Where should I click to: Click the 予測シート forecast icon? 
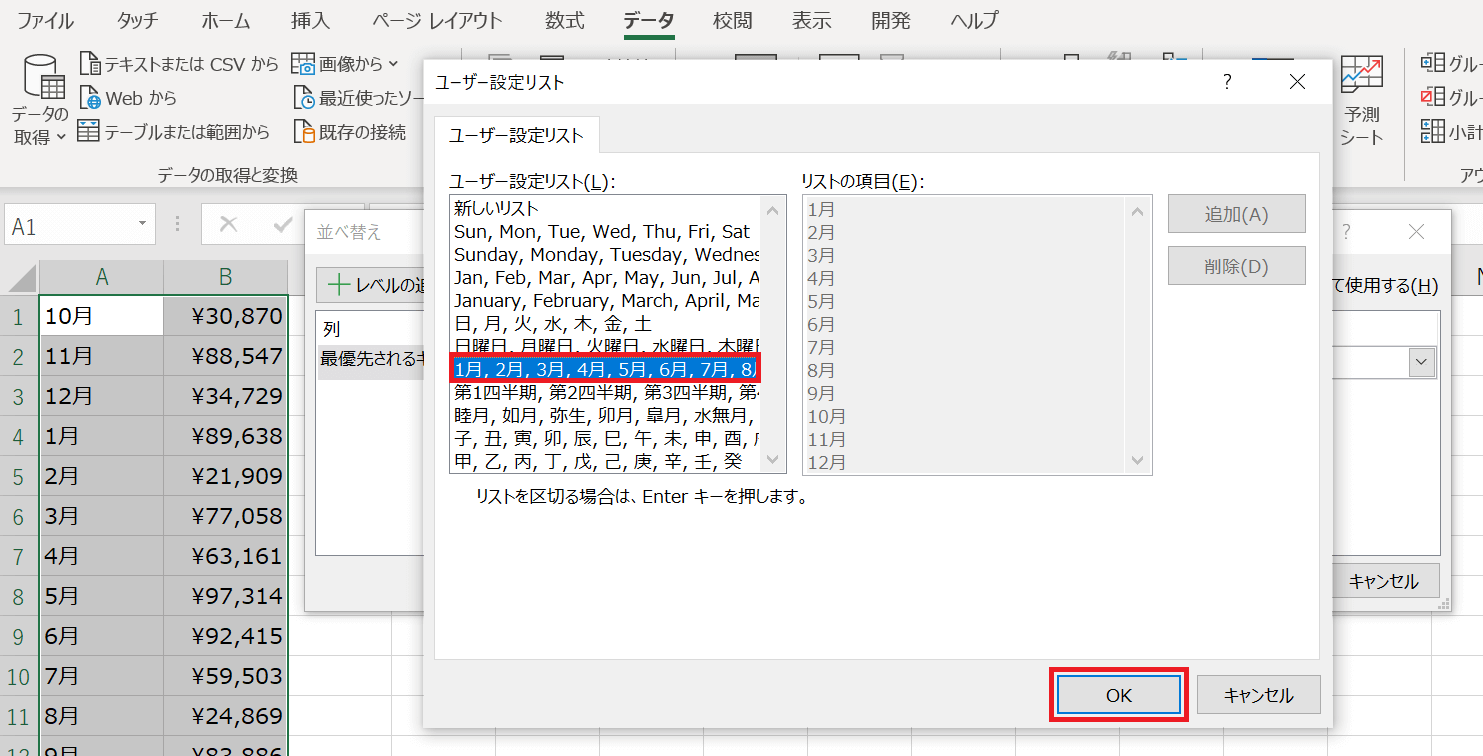click(x=1361, y=77)
